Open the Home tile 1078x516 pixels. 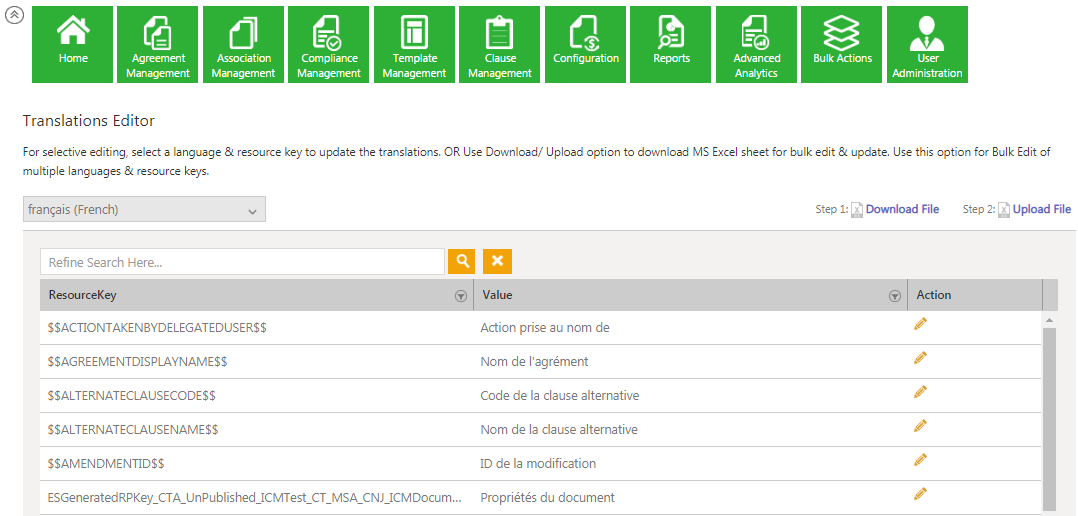point(73,44)
